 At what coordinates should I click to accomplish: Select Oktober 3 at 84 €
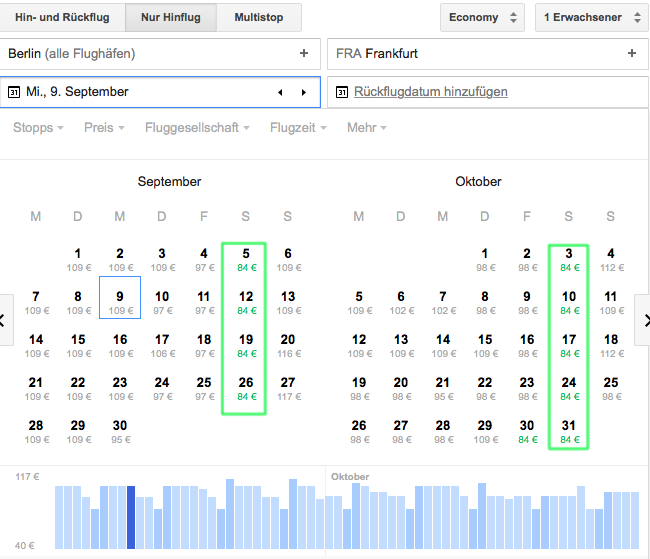(569, 260)
